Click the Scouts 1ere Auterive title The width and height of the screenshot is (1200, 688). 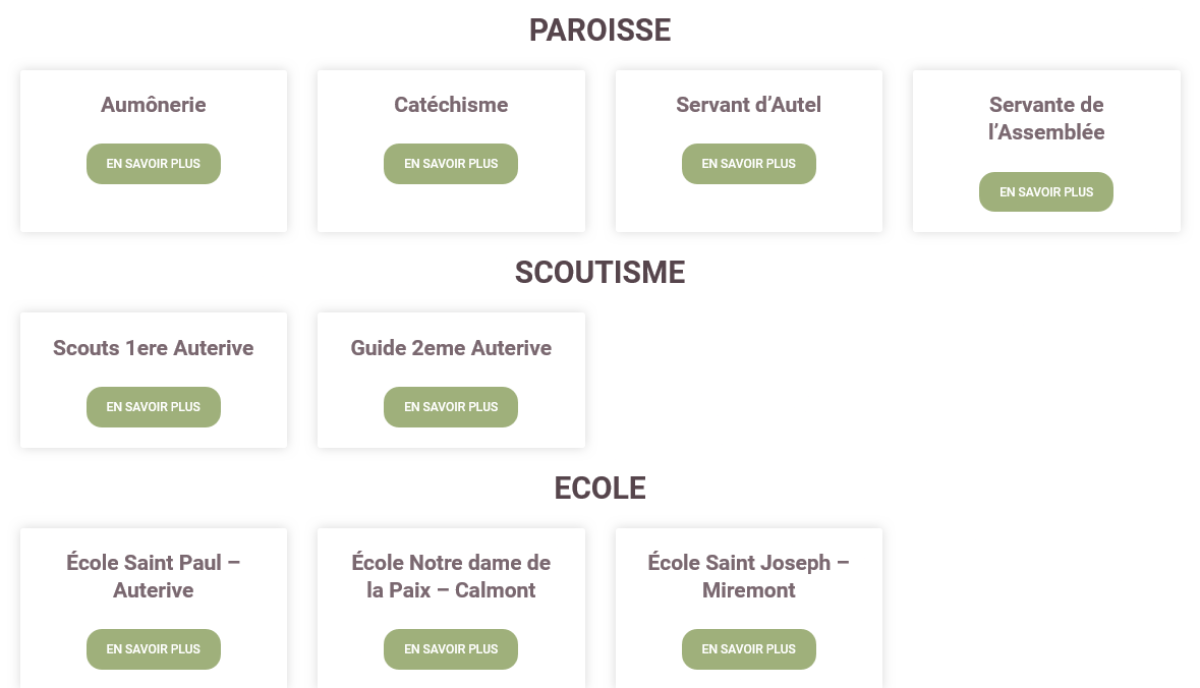[153, 348]
